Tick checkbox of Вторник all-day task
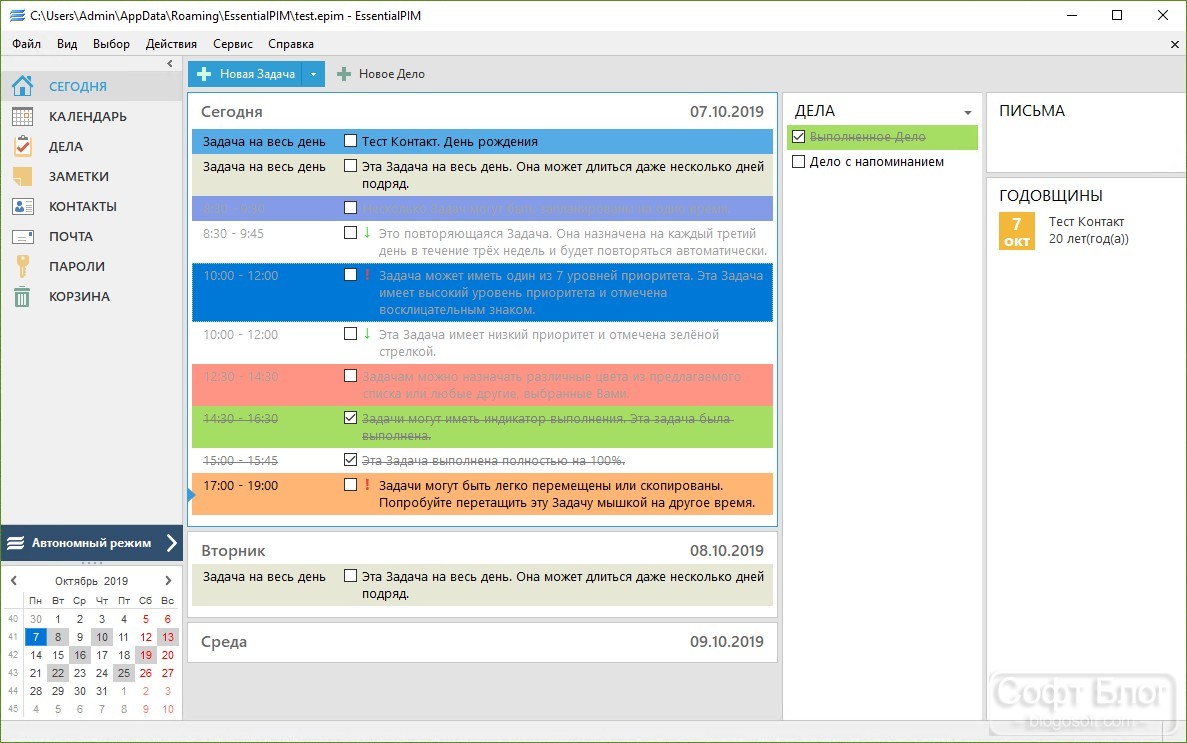The height and width of the screenshot is (743, 1187). [350, 576]
